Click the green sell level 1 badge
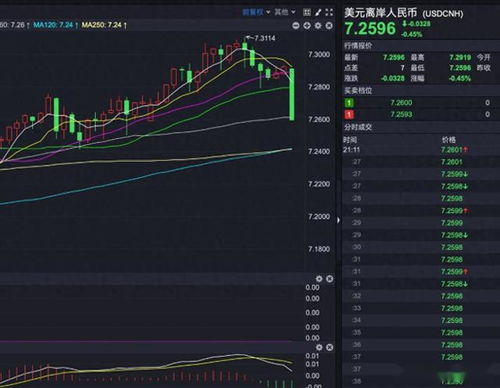Screen dimensions: 500x388 (x=349, y=103)
